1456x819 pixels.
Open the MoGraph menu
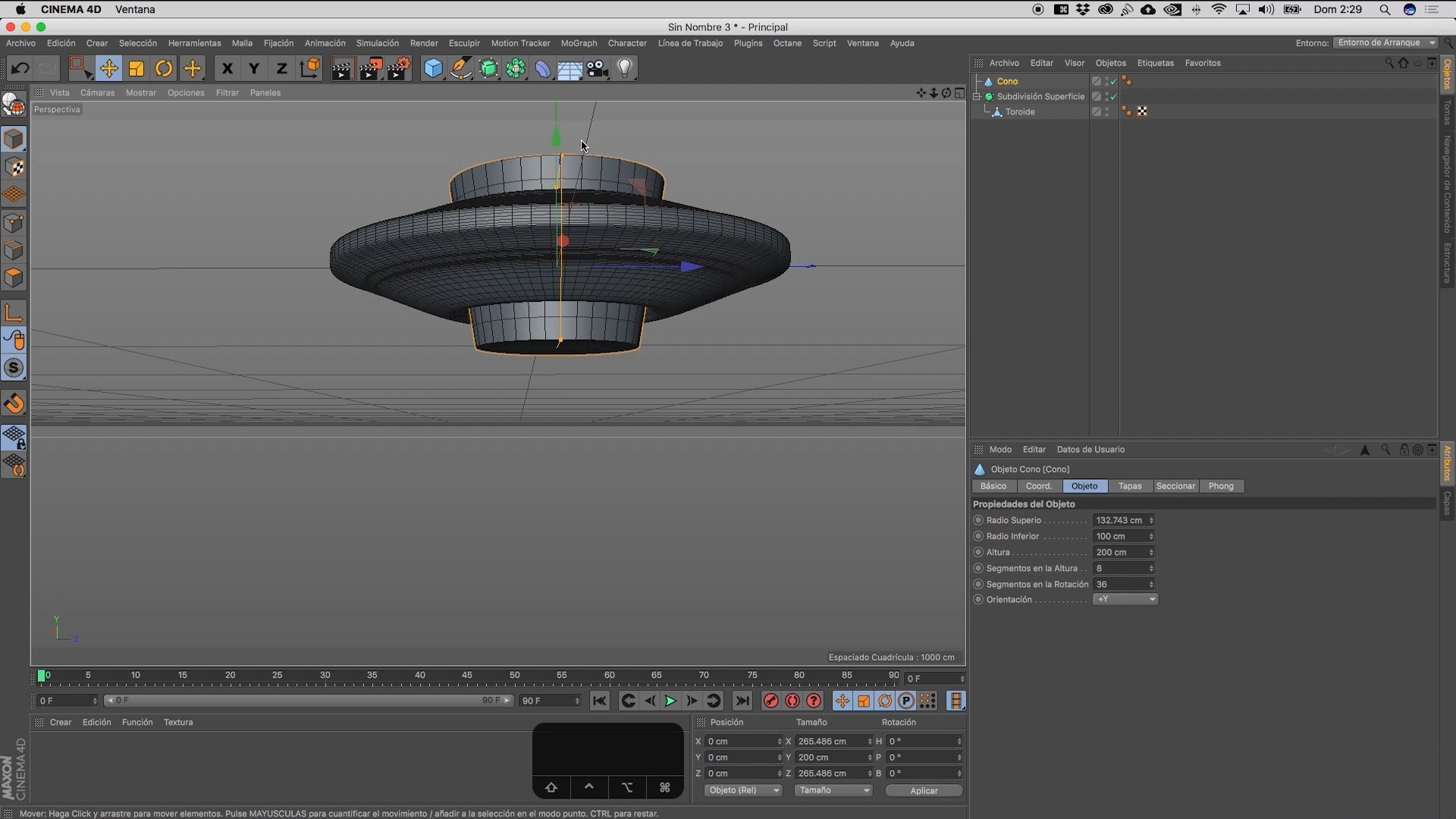tap(579, 43)
